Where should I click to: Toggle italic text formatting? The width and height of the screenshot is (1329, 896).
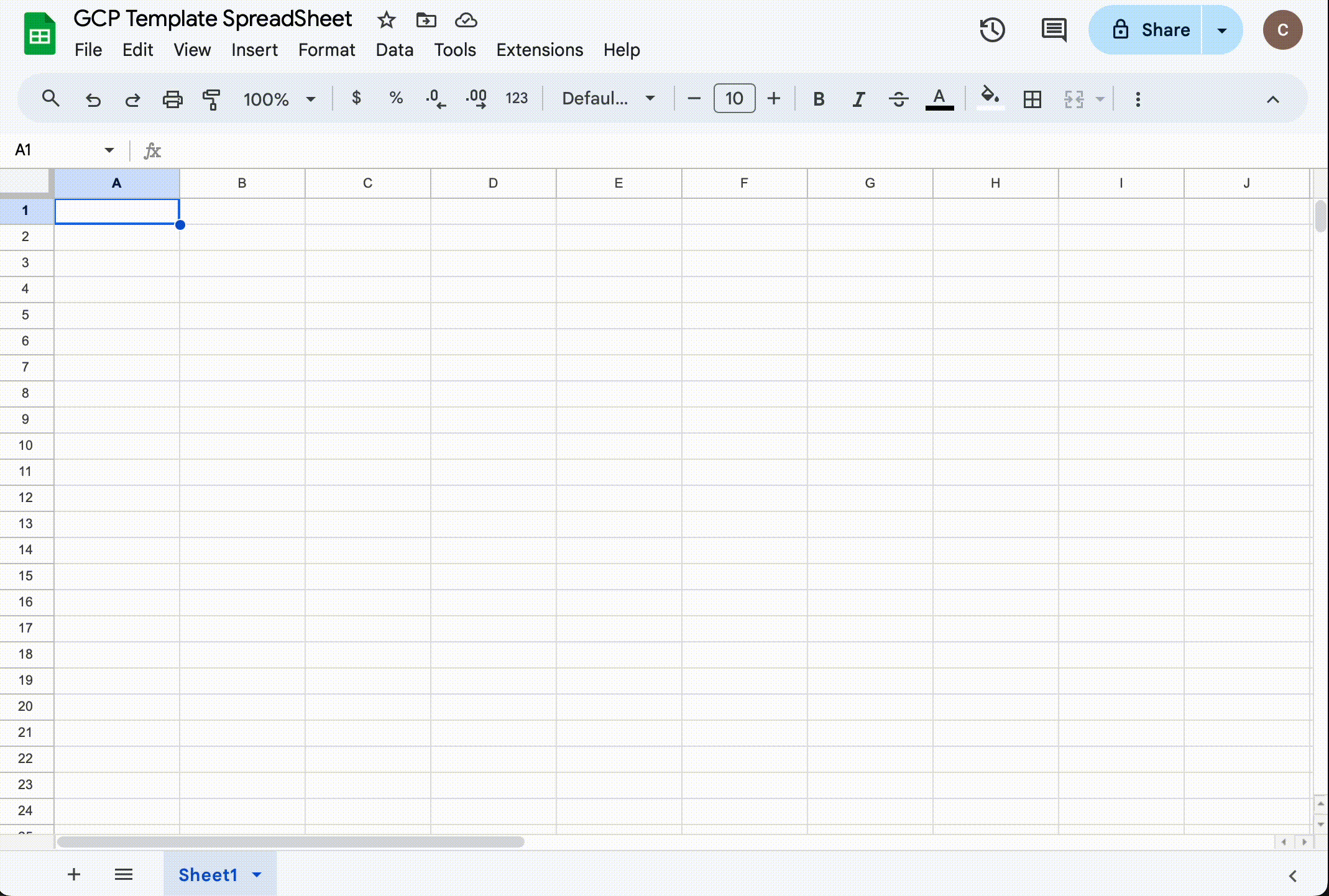tap(858, 99)
